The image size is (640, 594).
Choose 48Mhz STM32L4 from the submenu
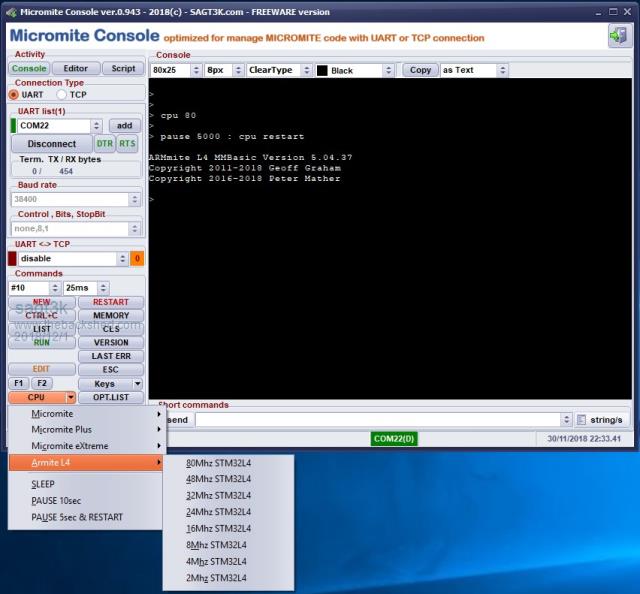point(217,479)
